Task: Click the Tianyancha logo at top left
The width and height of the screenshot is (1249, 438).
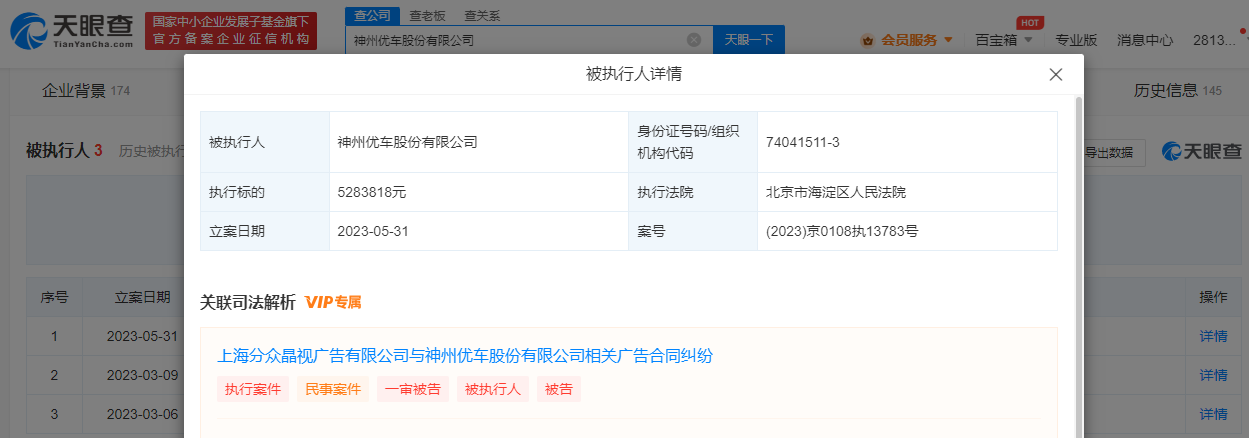Action: click(72, 32)
